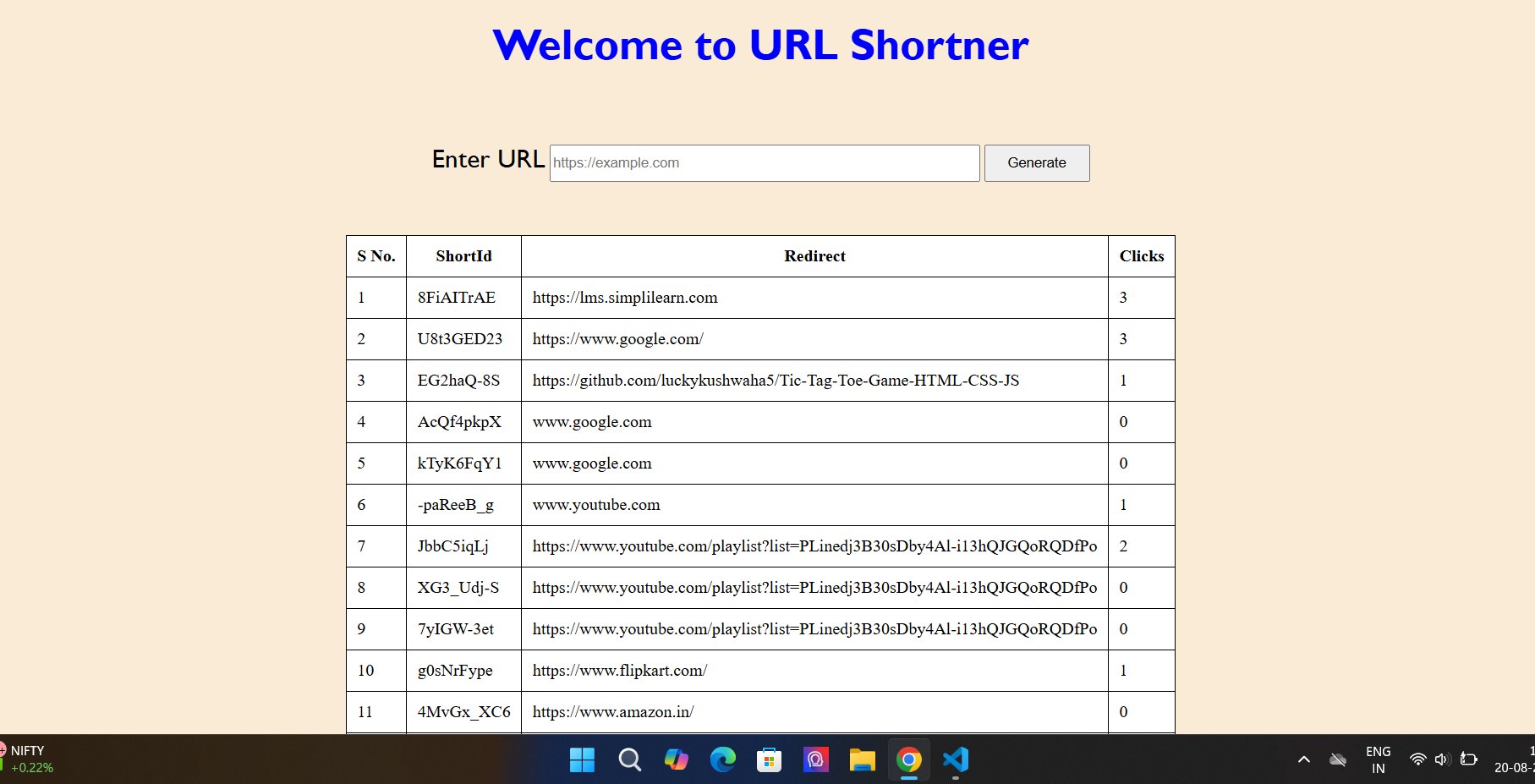The height and width of the screenshot is (784, 1535).
Task: Open the Windows Start menu
Action: [582, 760]
